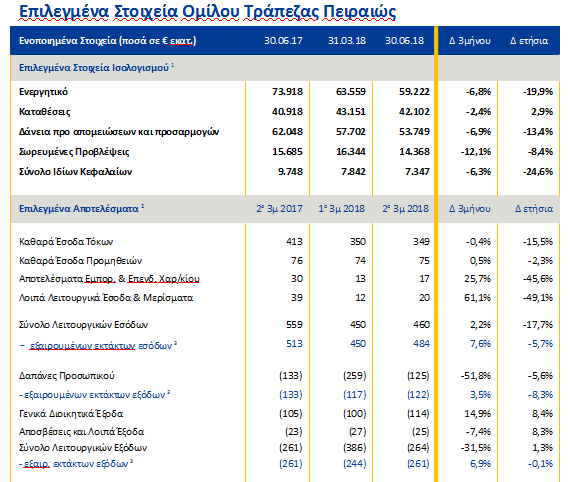Image resolution: width=571 pixels, height=482 pixels.
Task: Click the row label 'Λοιπά Λειτουργικά Έσοδα & Μερίσματα'
Action: tap(106, 298)
